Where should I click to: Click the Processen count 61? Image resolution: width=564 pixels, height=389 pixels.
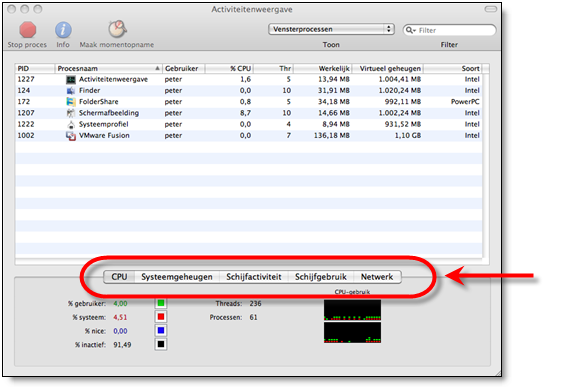click(253, 317)
